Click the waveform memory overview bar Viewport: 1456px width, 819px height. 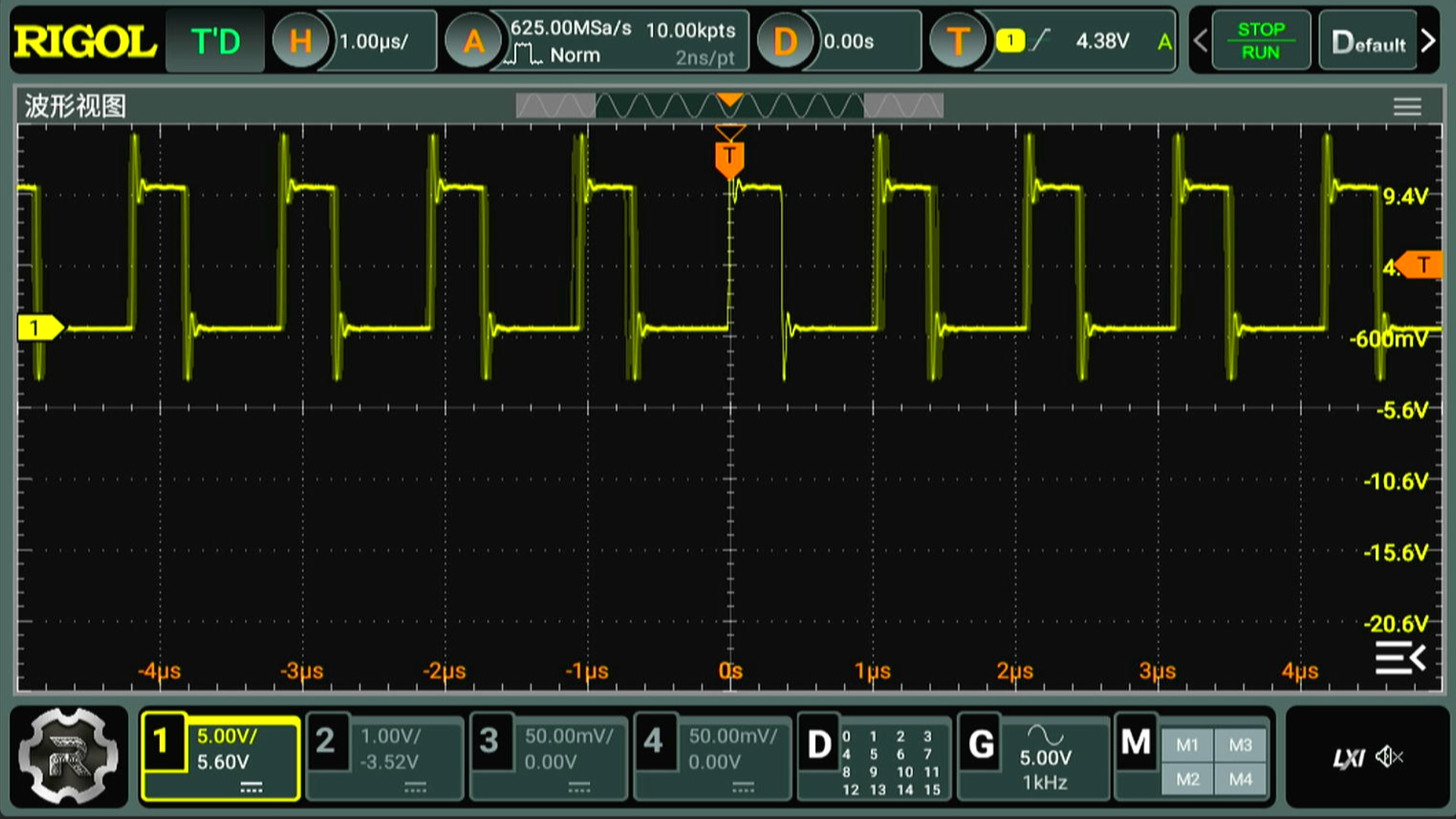[x=729, y=106]
